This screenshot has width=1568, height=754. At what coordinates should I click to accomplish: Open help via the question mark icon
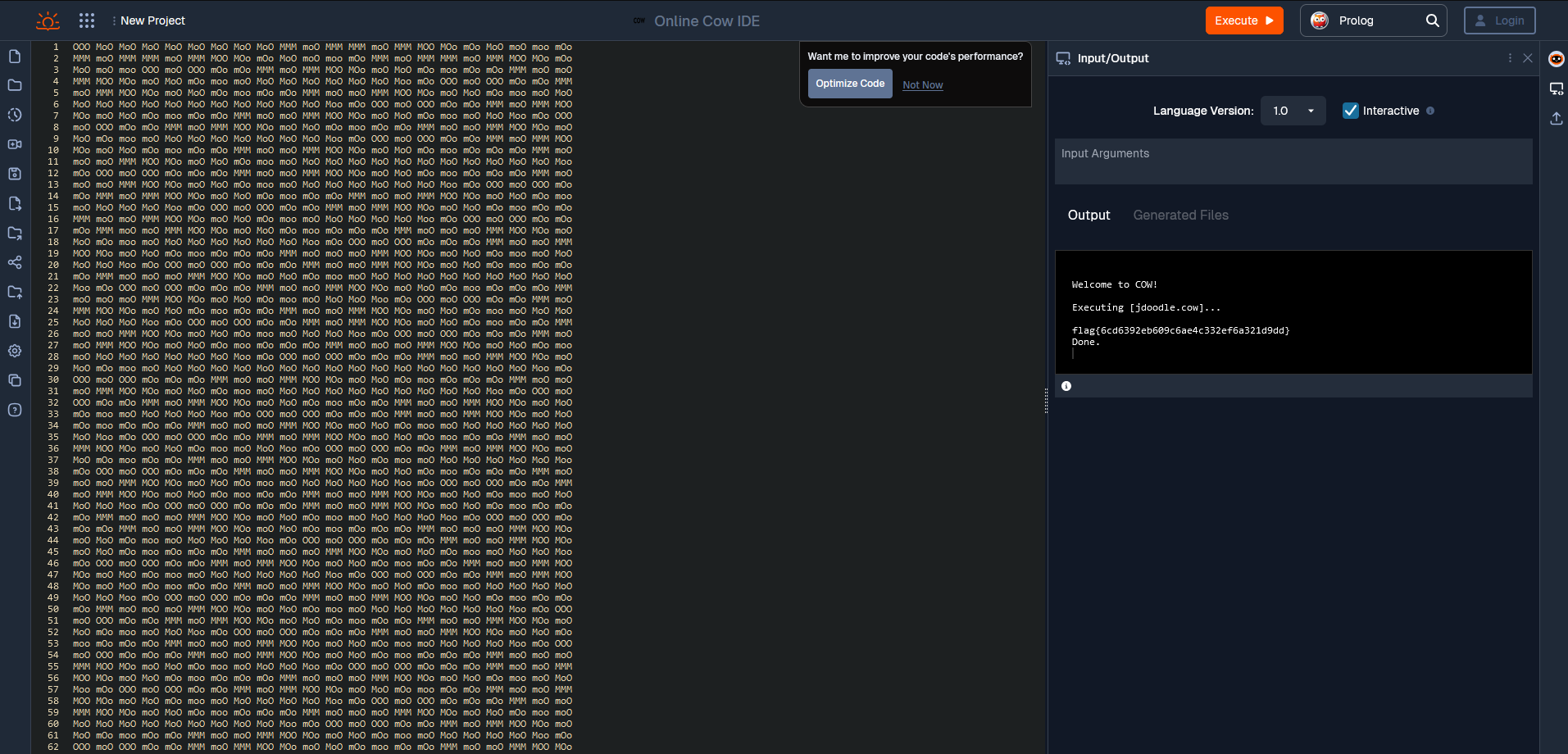click(x=14, y=410)
